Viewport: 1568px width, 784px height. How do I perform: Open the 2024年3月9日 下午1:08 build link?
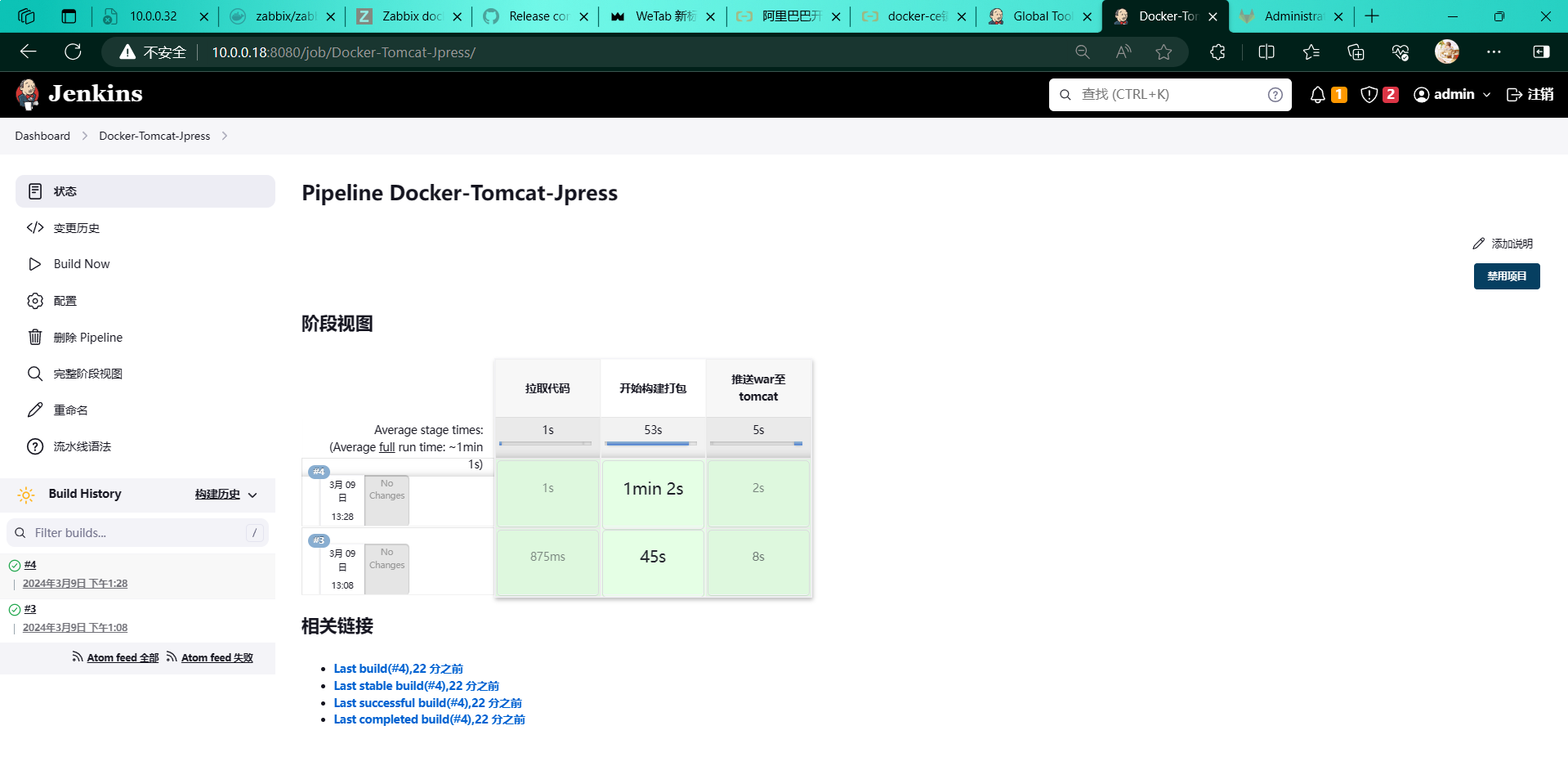coord(75,628)
